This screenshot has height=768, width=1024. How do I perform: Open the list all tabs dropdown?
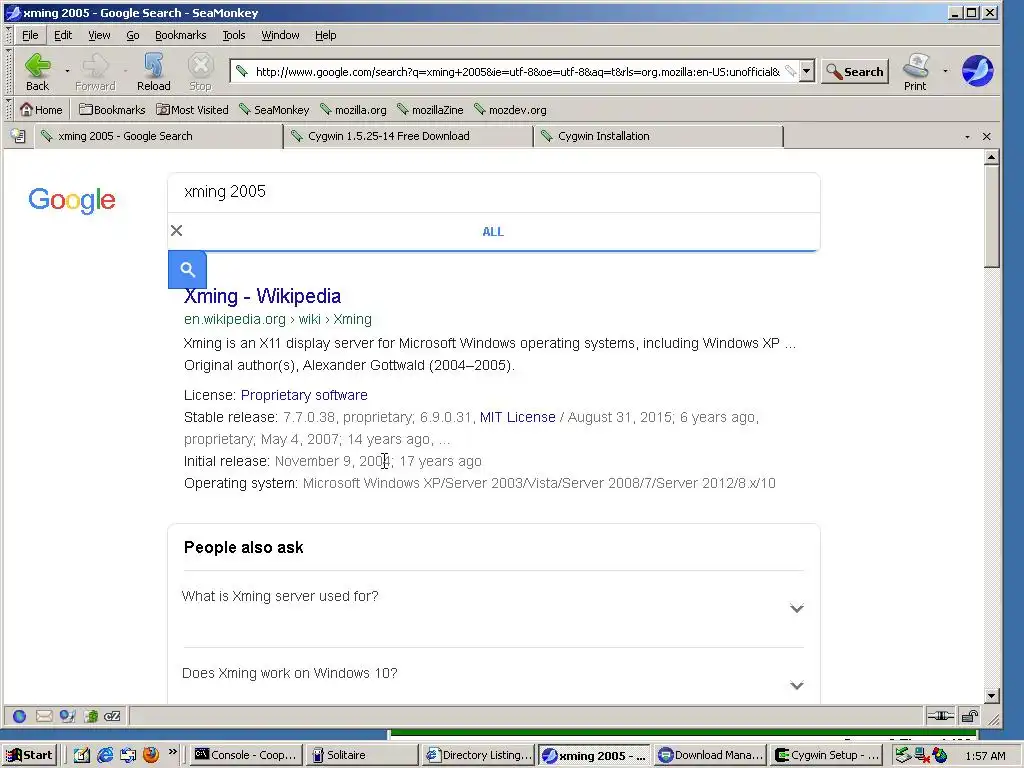pos(967,136)
